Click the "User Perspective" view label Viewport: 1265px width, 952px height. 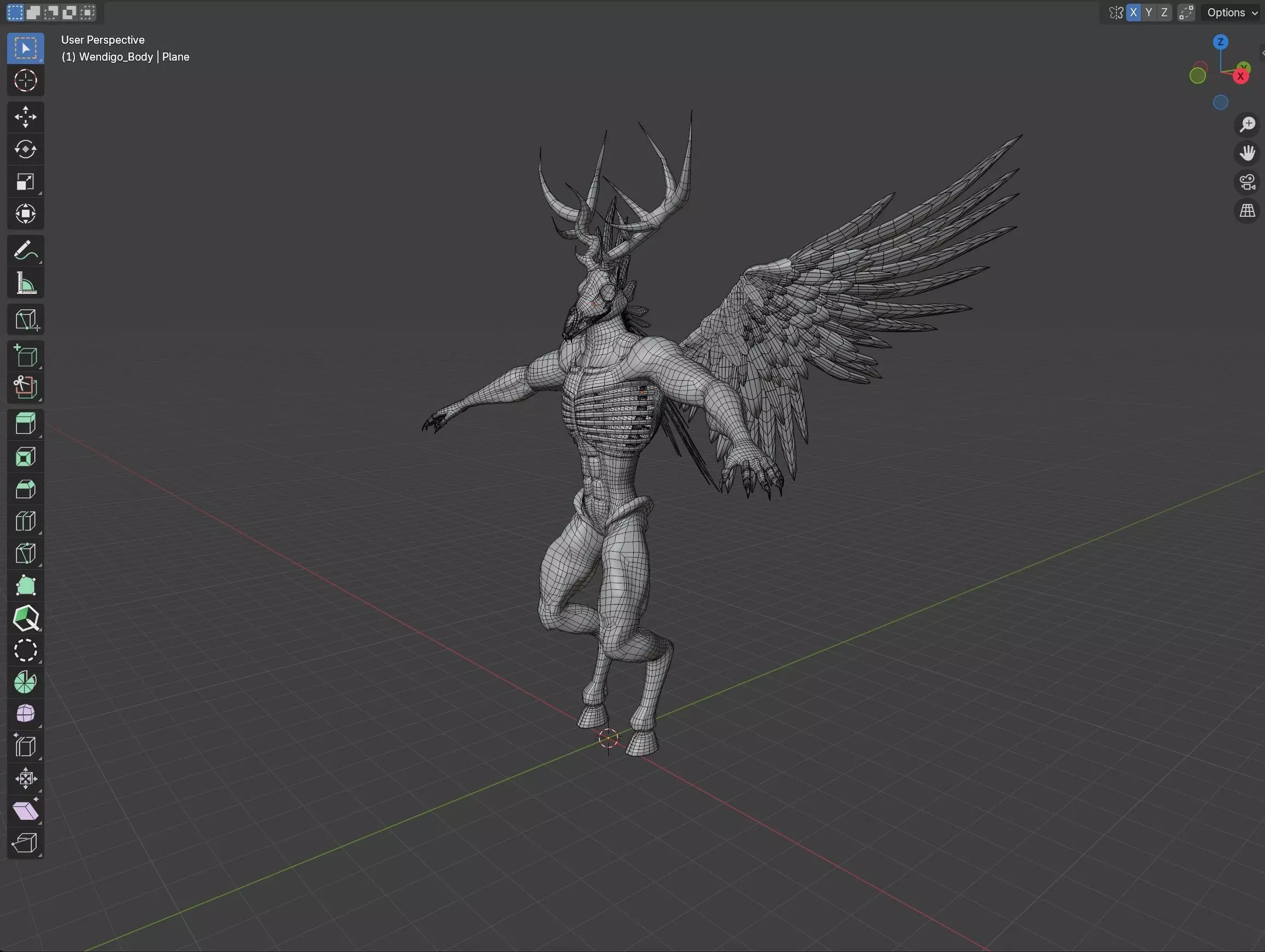pyautogui.click(x=103, y=40)
